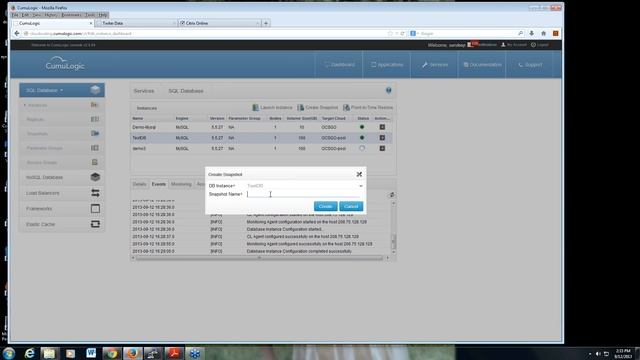This screenshot has width=640, height=360.
Task: Refresh the events log via the refresh icon
Action: 392,195
